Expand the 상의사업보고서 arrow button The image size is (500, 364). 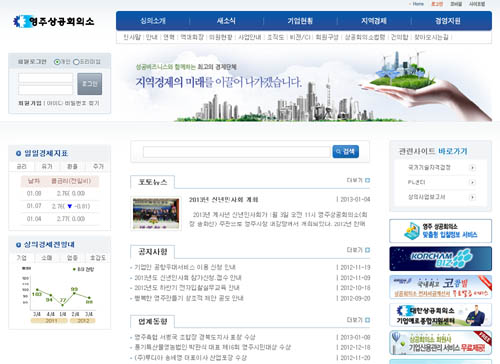click(x=472, y=197)
